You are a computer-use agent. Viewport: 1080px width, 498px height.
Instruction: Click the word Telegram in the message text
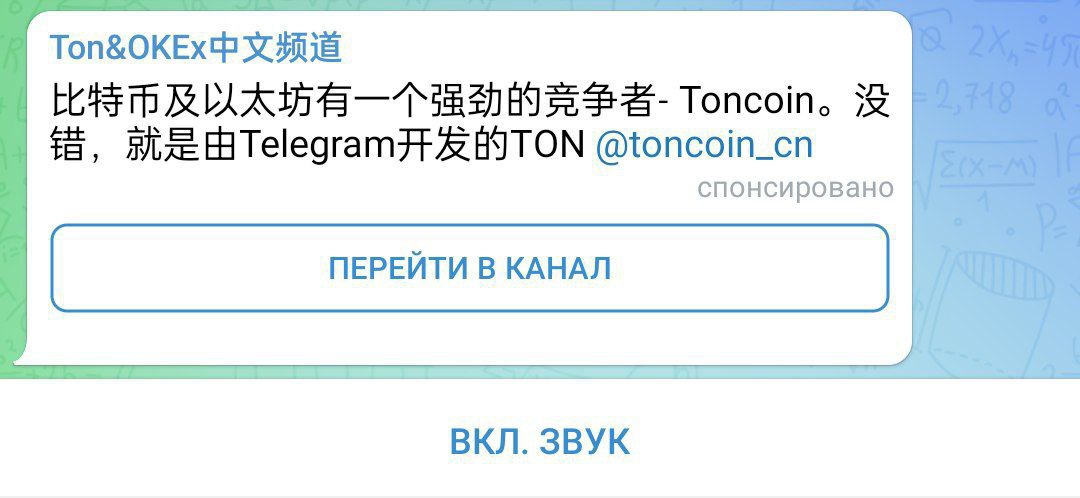pos(318,145)
